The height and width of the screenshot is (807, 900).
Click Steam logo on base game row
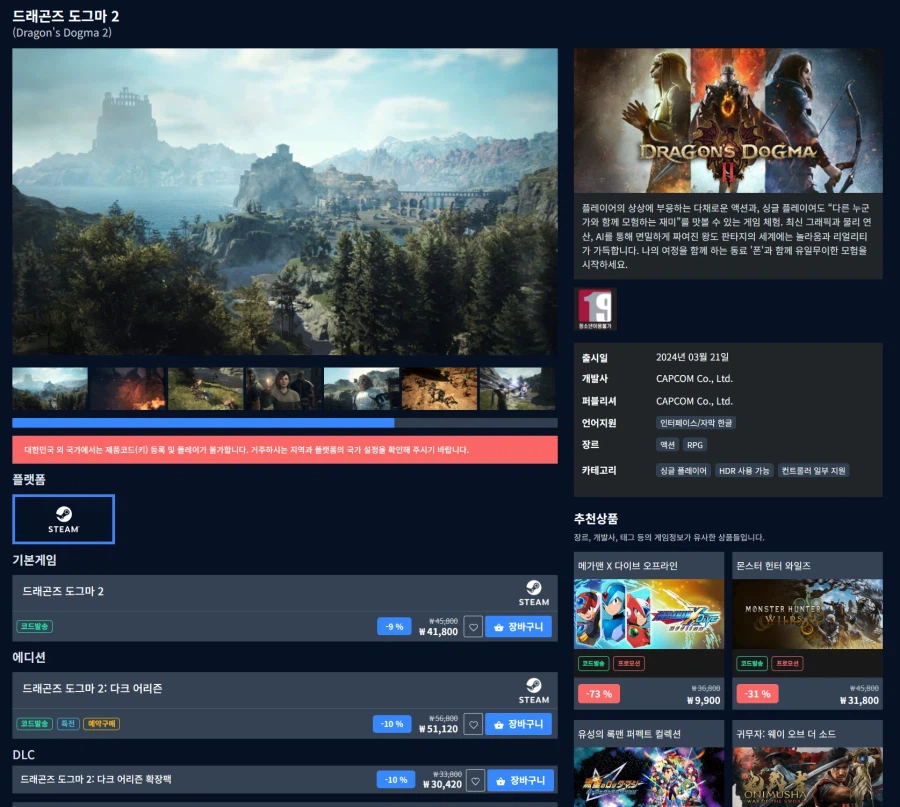[x=534, y=593]
